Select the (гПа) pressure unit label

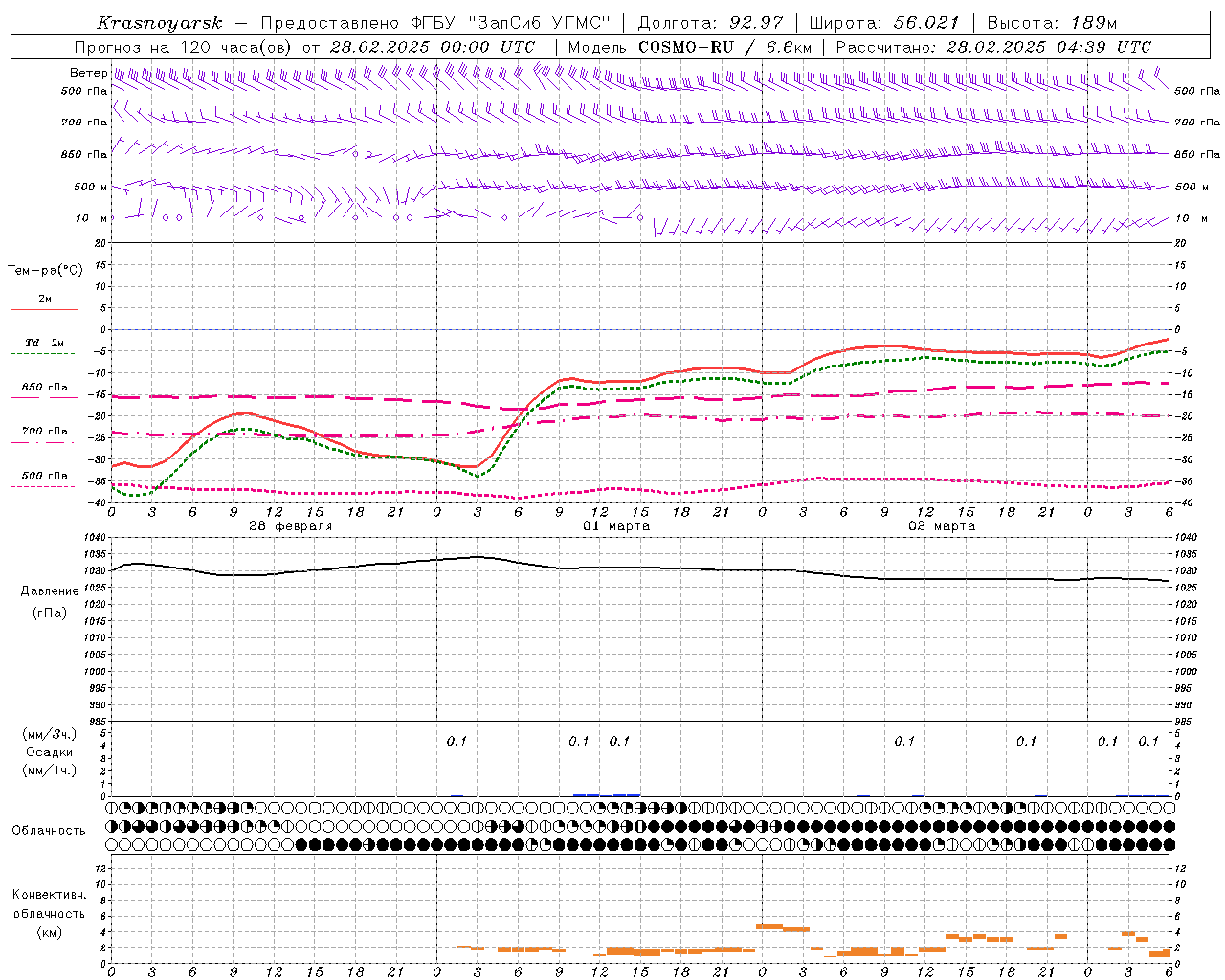click(x=50, y=613)
